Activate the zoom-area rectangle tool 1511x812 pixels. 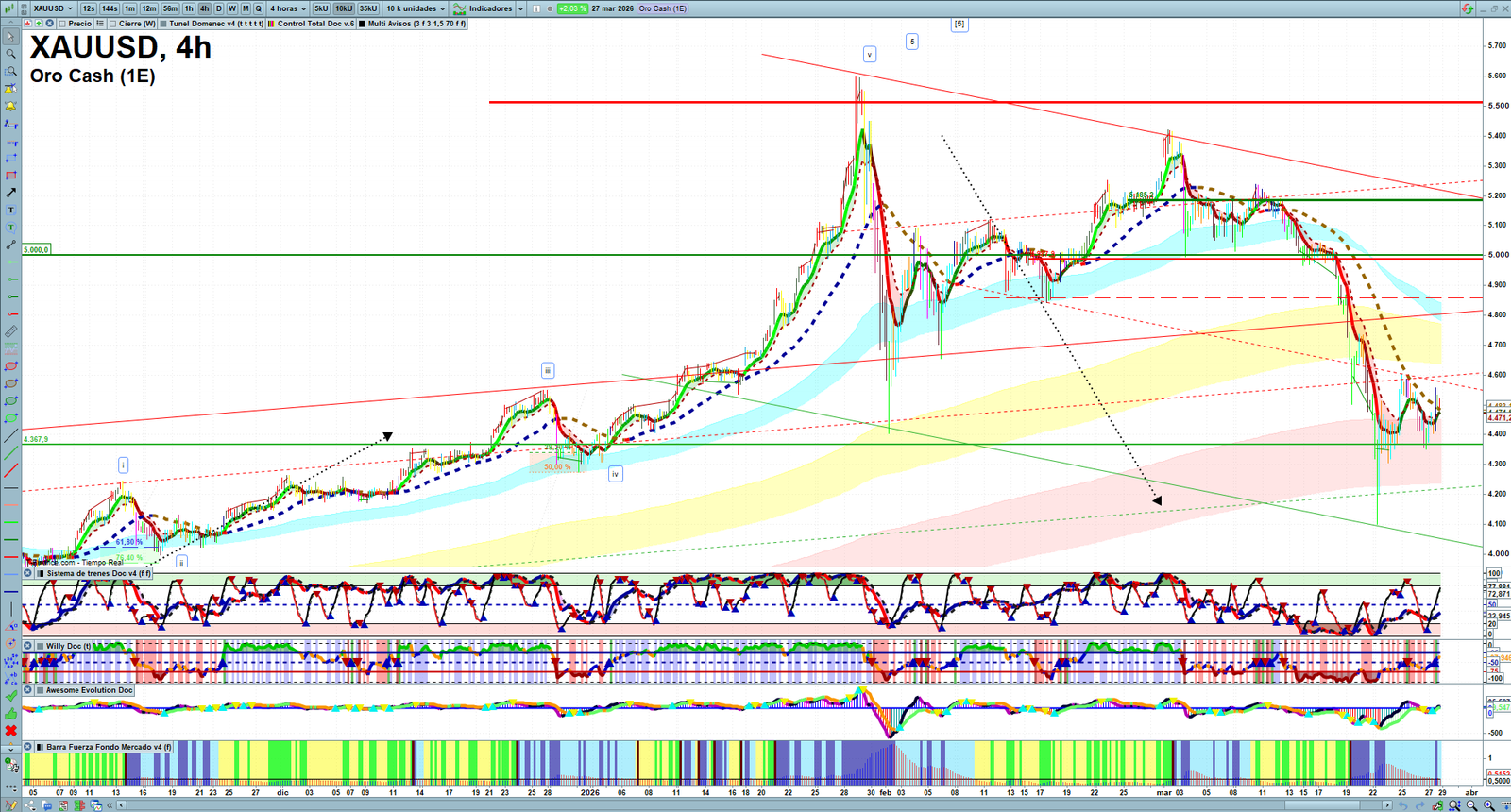pyautogui.click(x=10, y=71)
